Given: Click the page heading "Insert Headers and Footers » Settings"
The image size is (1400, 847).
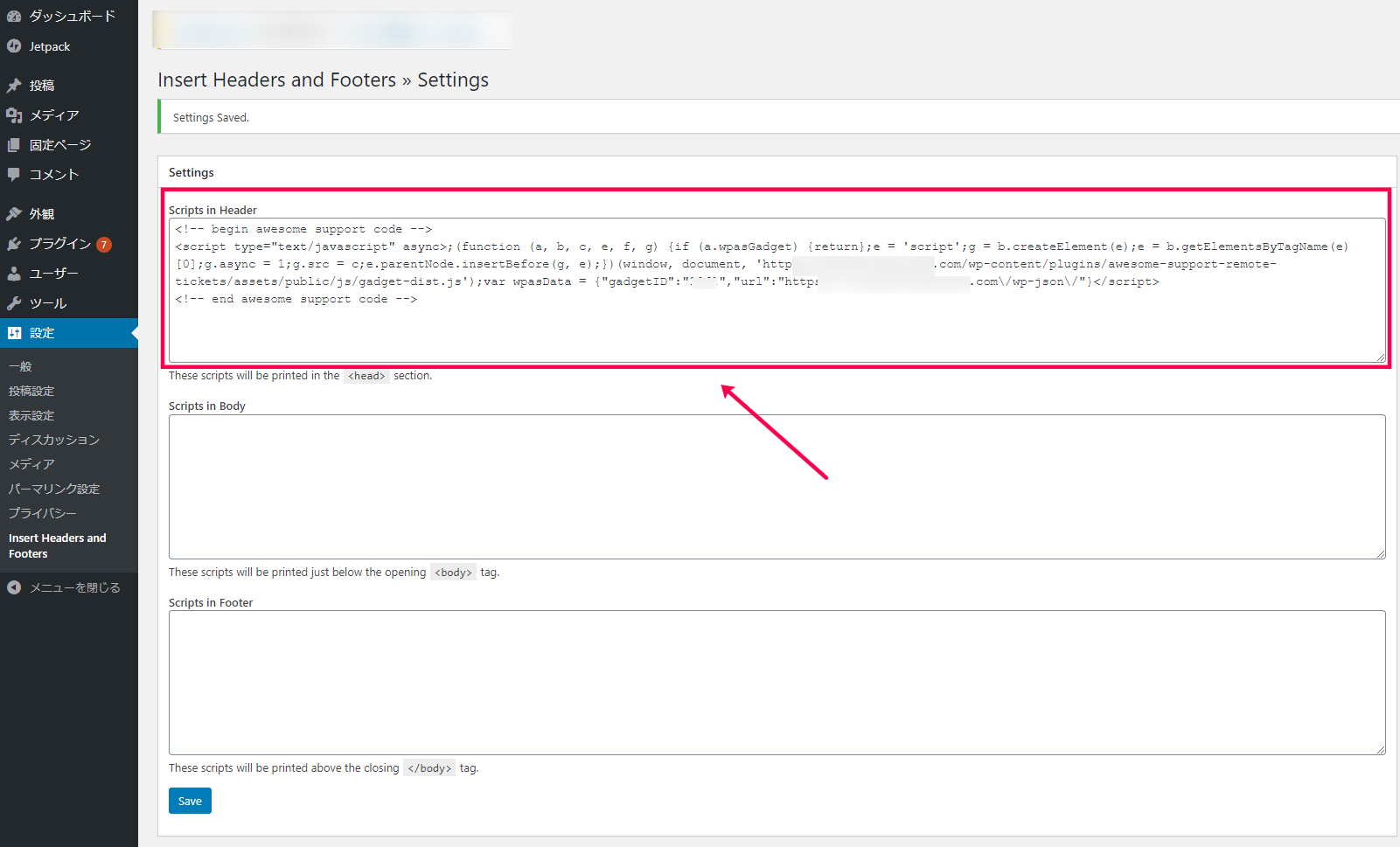Looking at the screenshot, I should (324, 80).
